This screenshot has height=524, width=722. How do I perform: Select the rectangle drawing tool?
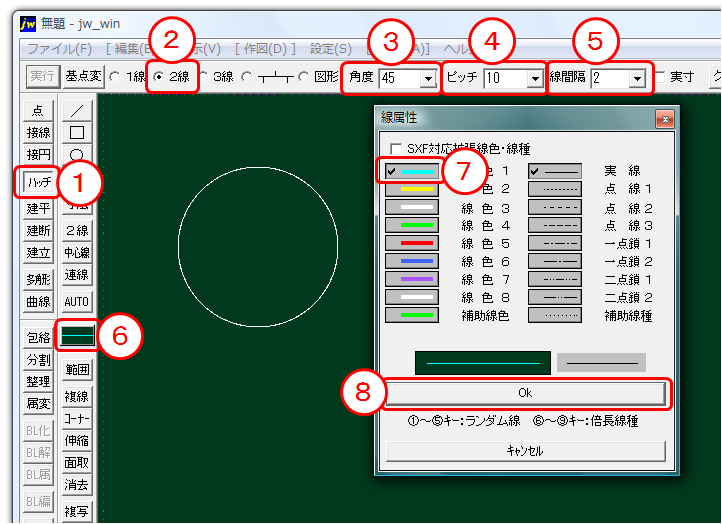[x=76, y=132]
